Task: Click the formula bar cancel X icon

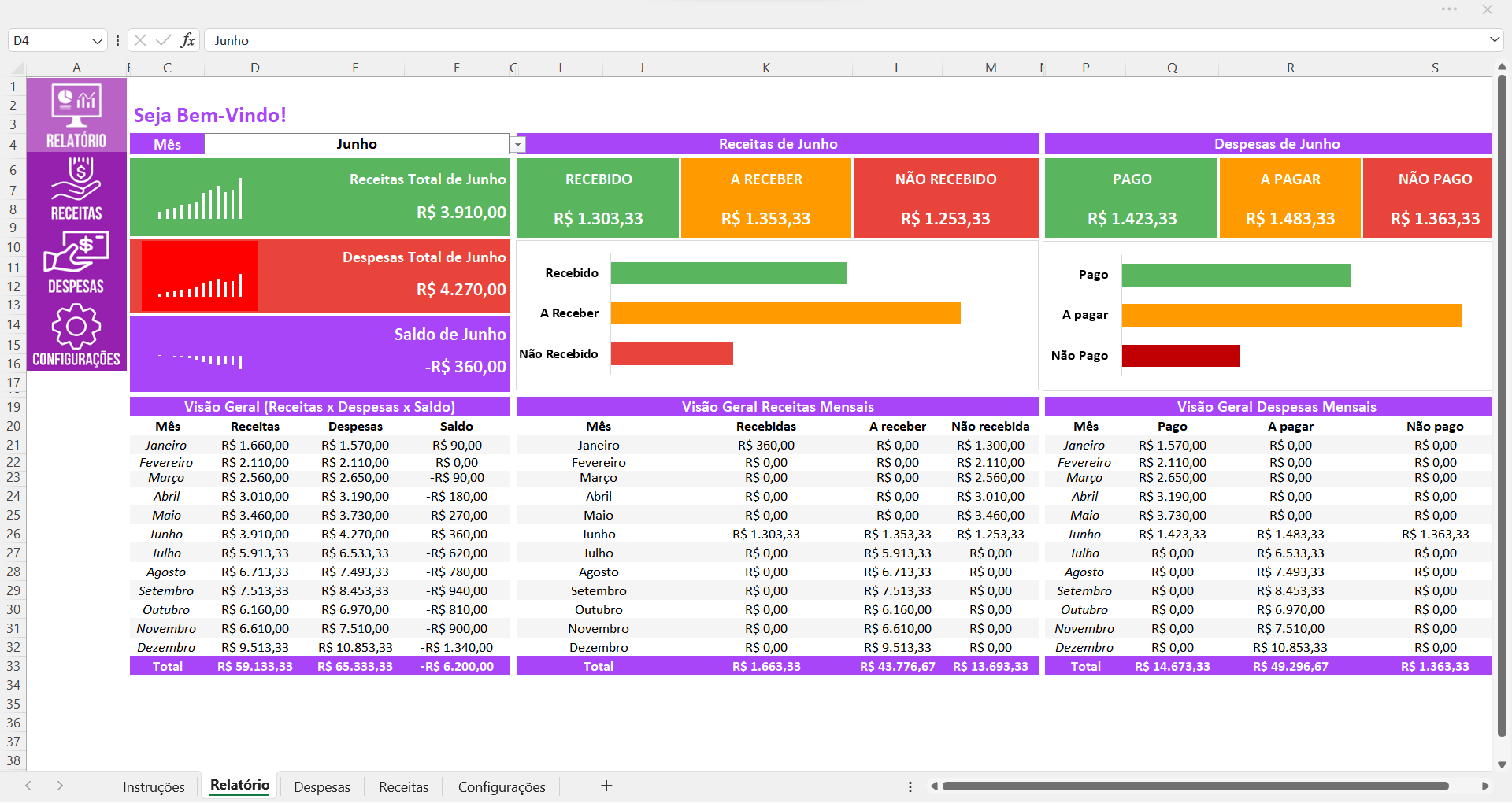Action: 140,40
